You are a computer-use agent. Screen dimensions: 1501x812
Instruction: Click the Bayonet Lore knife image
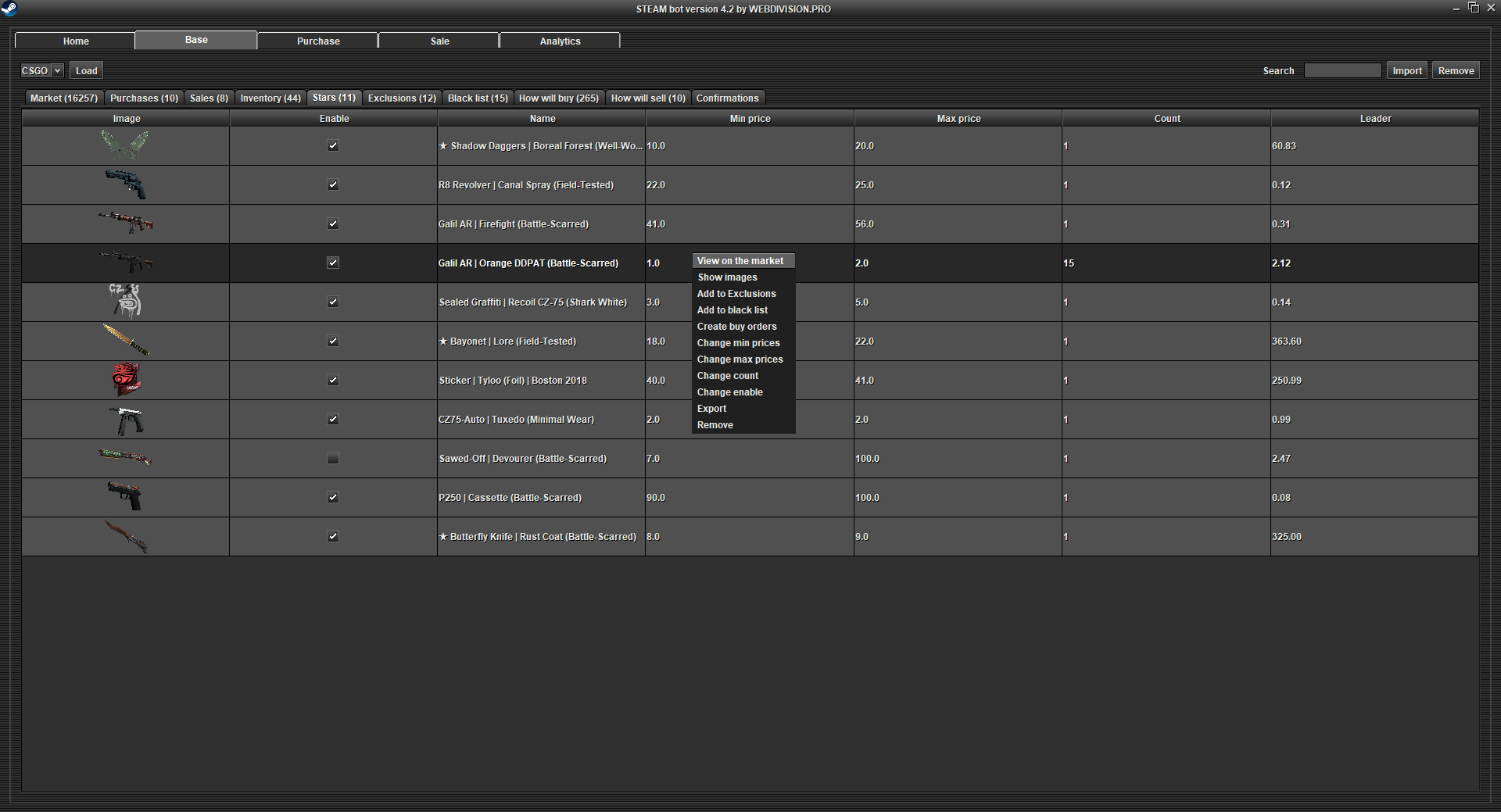[125, 341]
